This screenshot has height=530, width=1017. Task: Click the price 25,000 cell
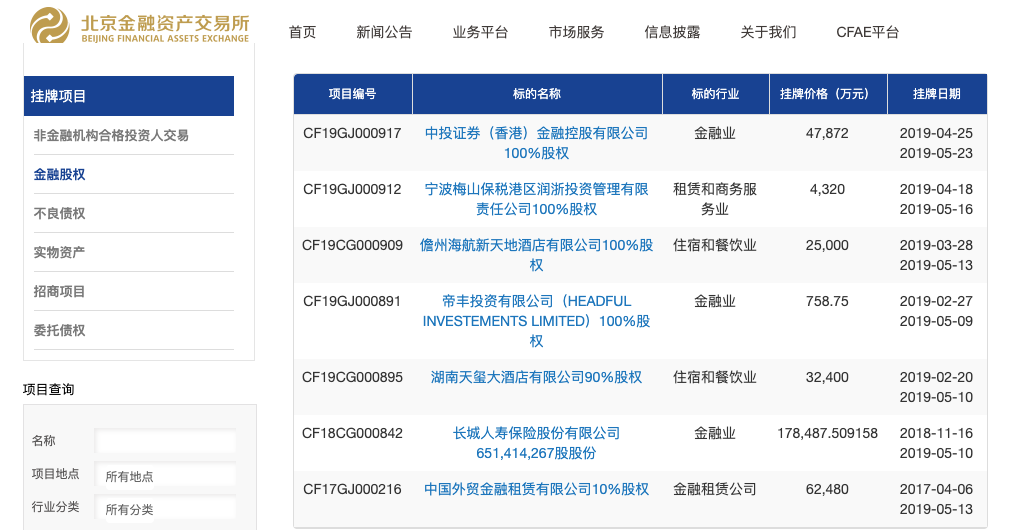[x=827, y=245]
